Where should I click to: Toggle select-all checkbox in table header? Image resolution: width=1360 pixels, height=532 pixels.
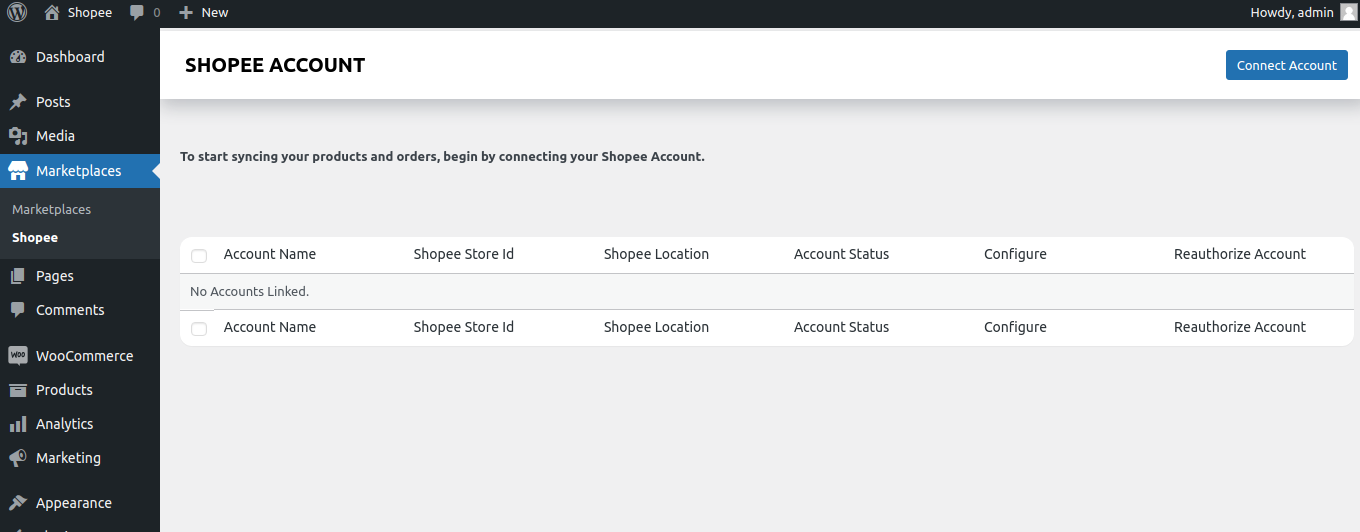click(199, 256)
